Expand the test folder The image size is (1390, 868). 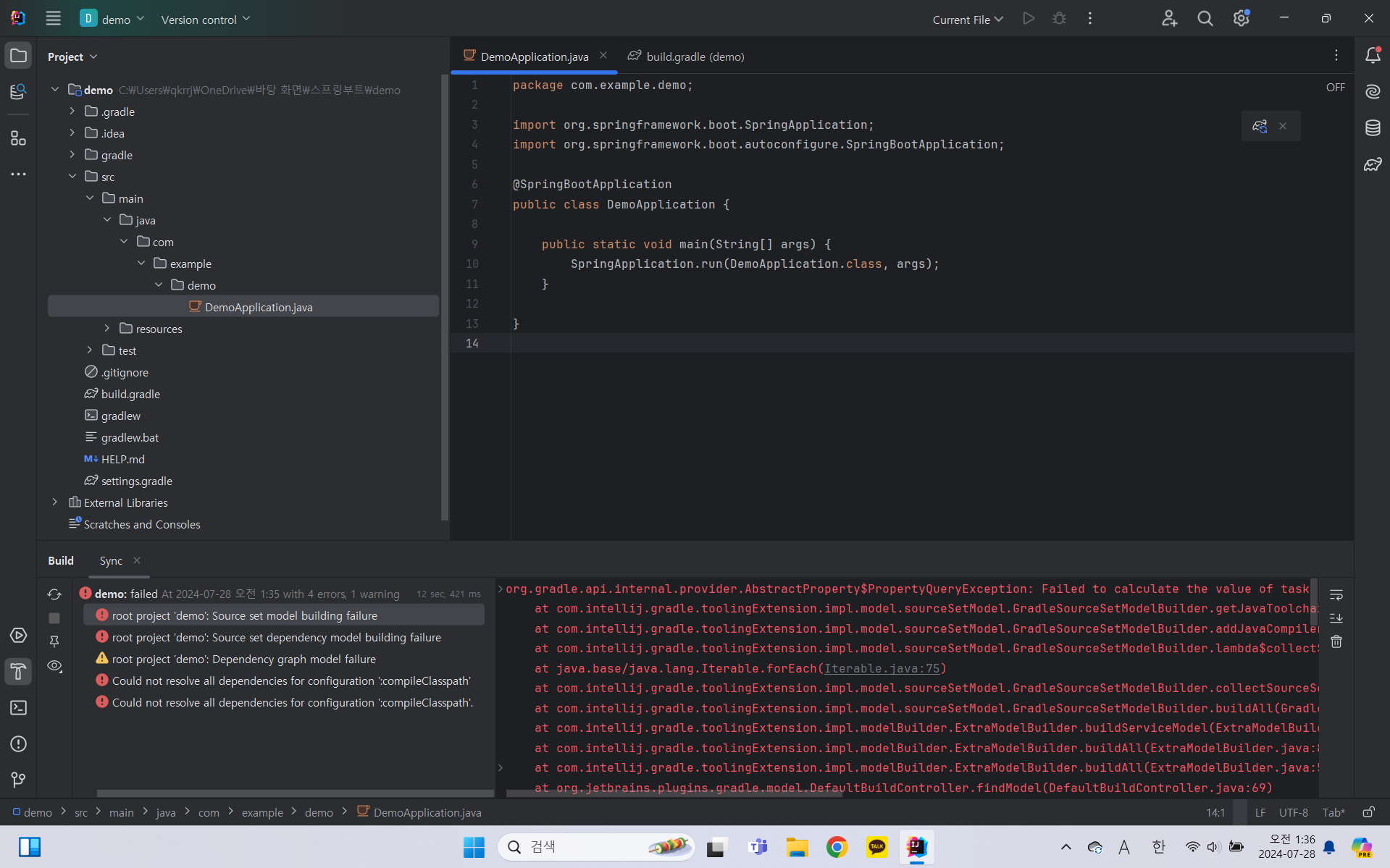pyautogui.click(x=89, y=350)
